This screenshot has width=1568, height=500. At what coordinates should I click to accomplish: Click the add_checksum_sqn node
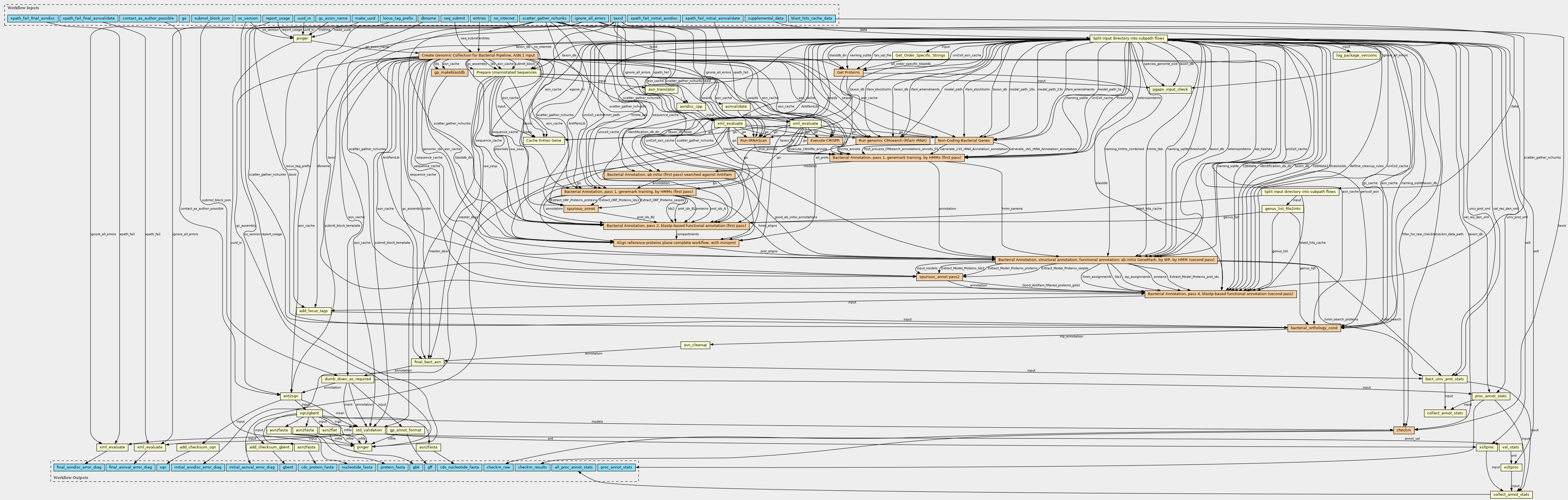point(198,448)
